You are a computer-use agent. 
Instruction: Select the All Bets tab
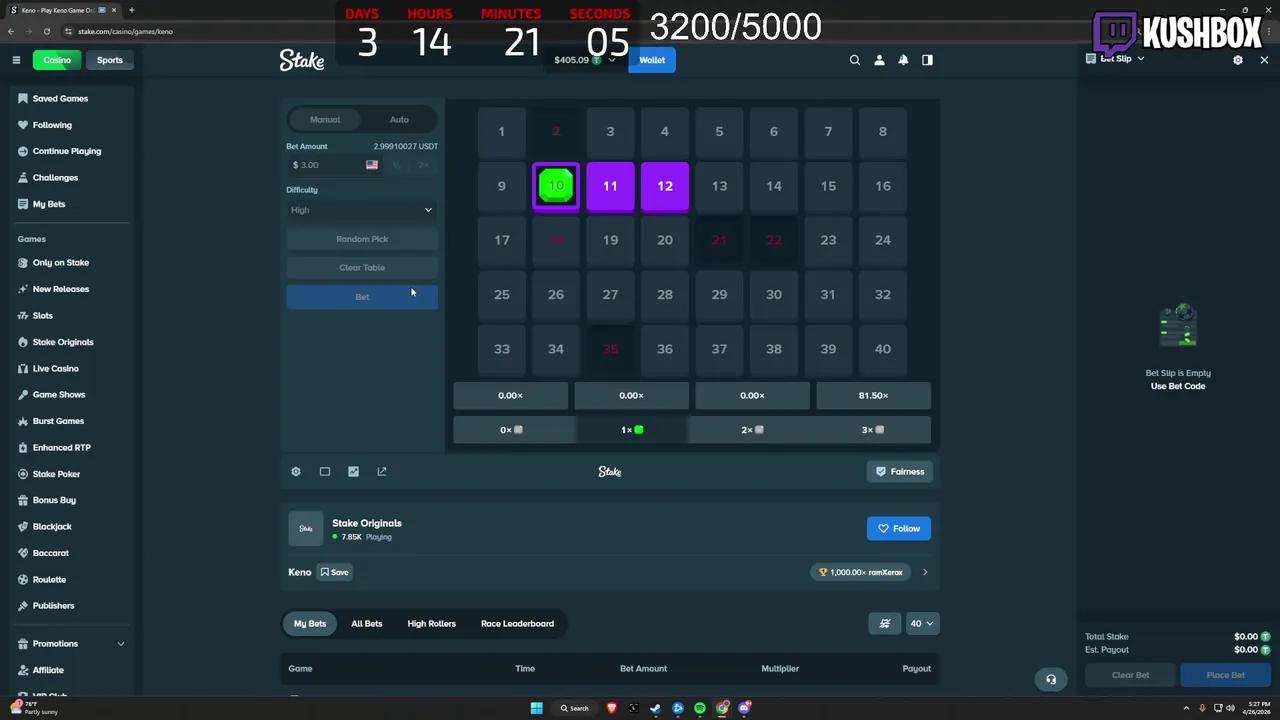(367, 623)
